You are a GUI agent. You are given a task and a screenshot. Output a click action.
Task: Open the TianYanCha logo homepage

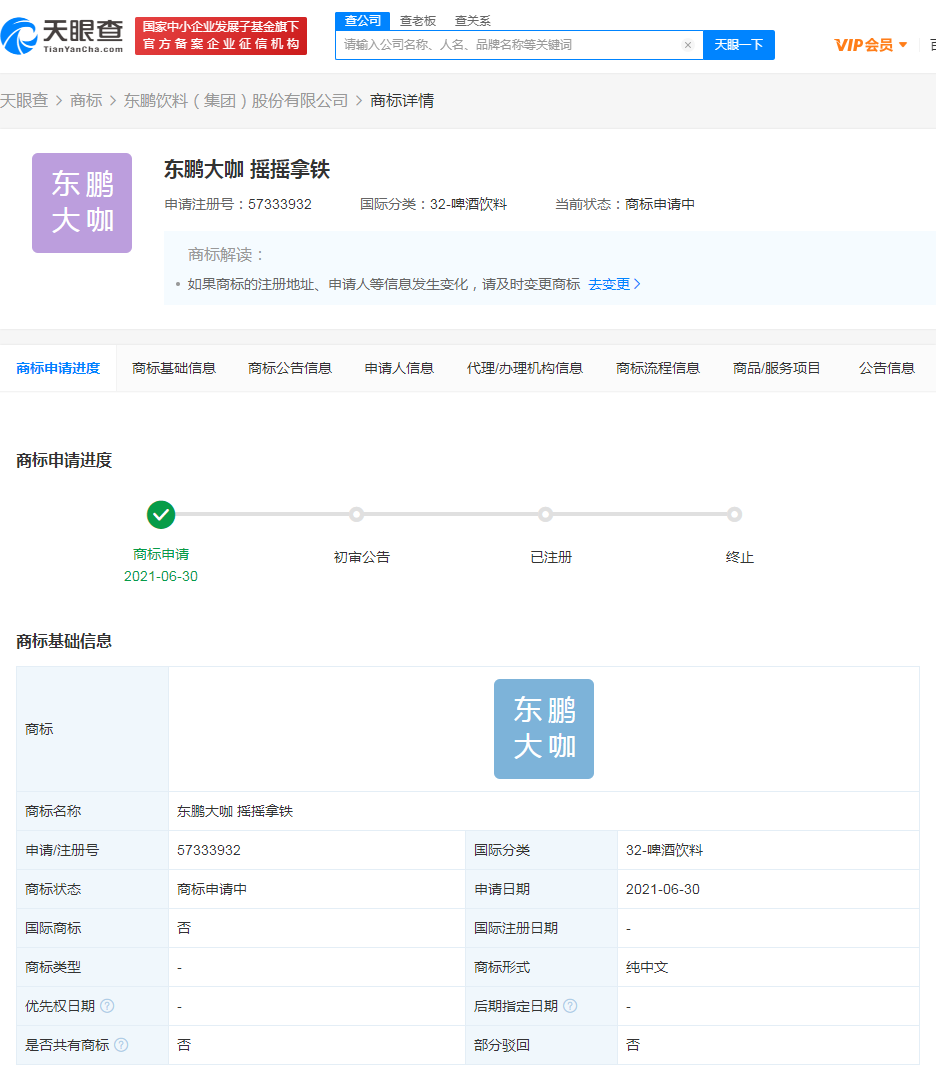tap(62, 36)
